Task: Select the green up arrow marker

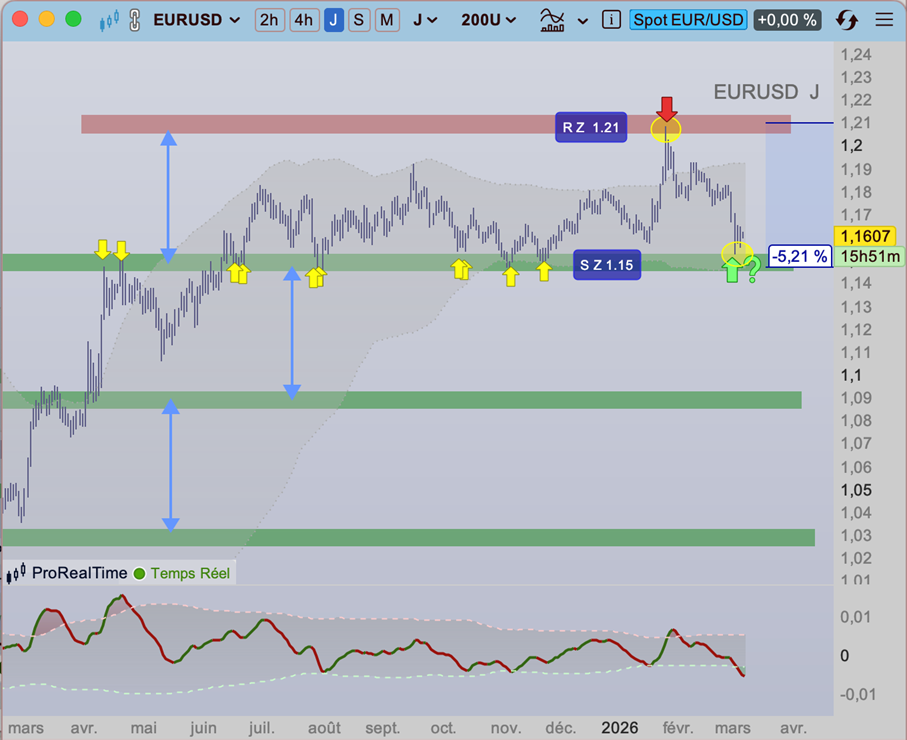Action: tap(732, 270)
